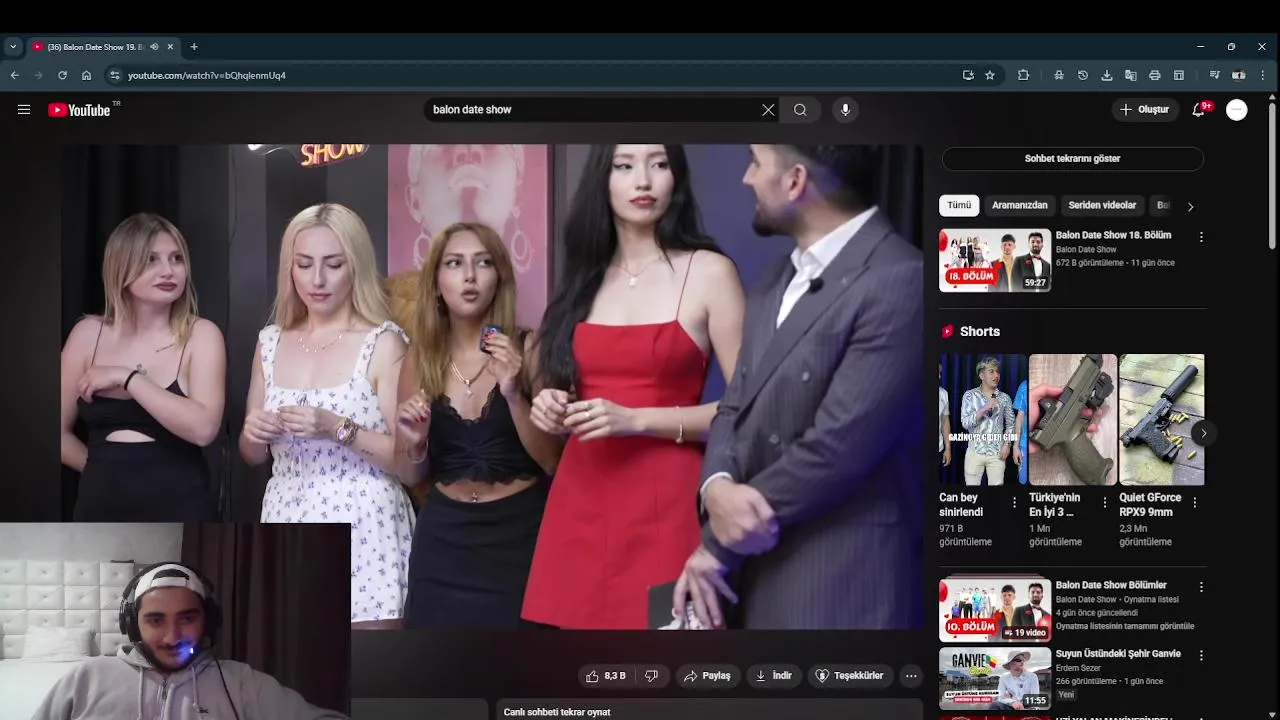This screenshot has height=720, width=1280.
Task: Click the magnifier search button
Action: click(800, 110)
